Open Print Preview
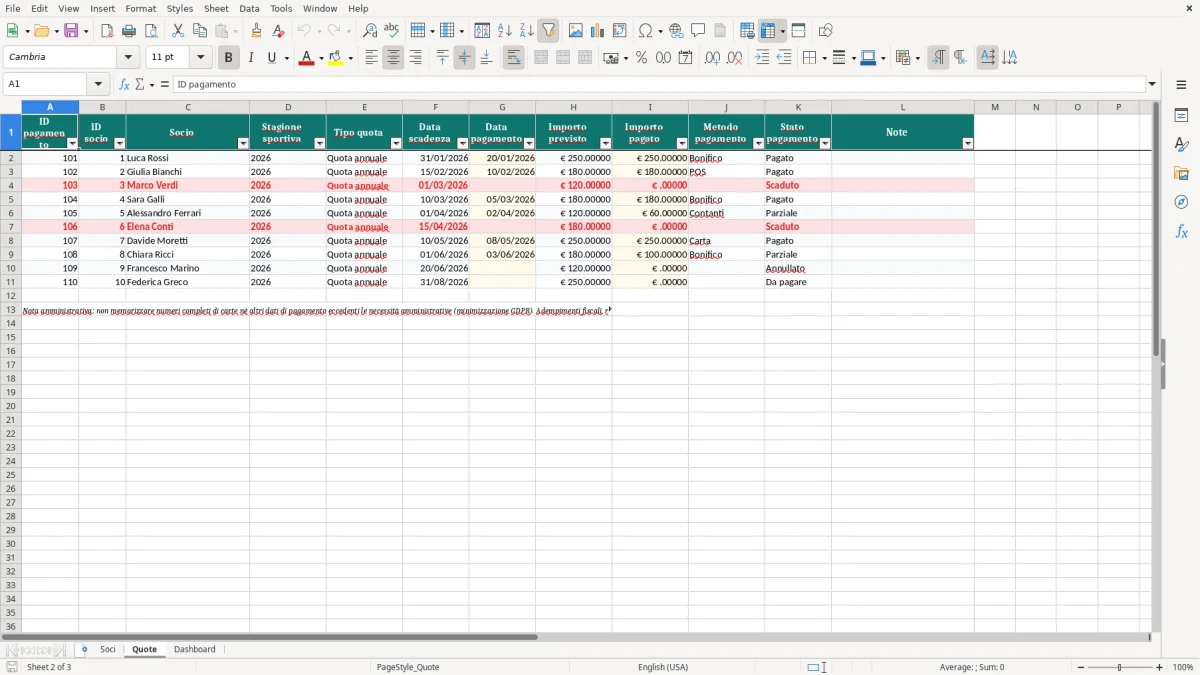The width and height of the screenshot is (1200, 675). click(x=151, y=31)
